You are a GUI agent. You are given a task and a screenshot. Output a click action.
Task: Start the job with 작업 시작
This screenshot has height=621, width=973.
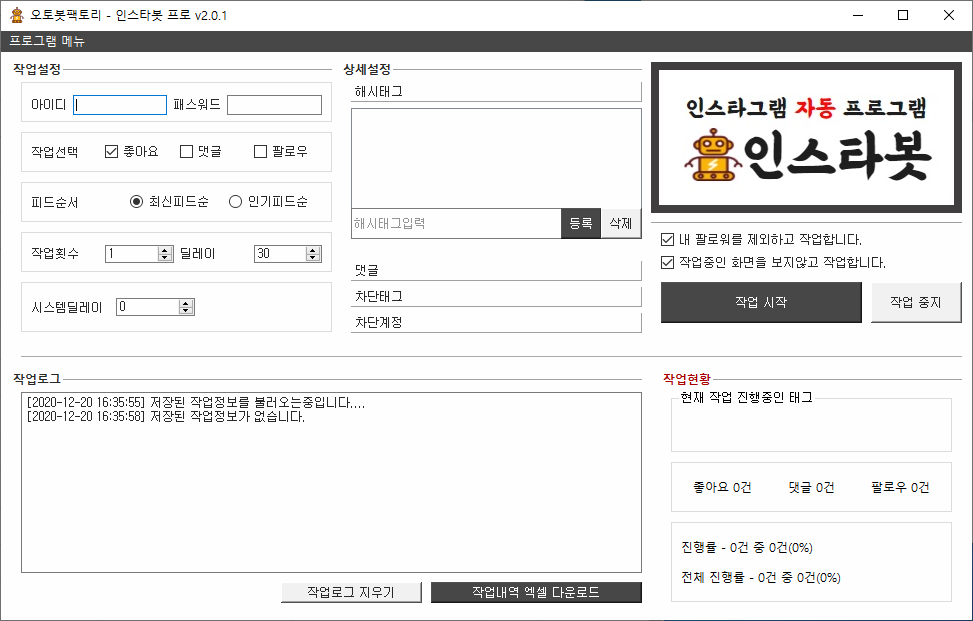(761, 302)
